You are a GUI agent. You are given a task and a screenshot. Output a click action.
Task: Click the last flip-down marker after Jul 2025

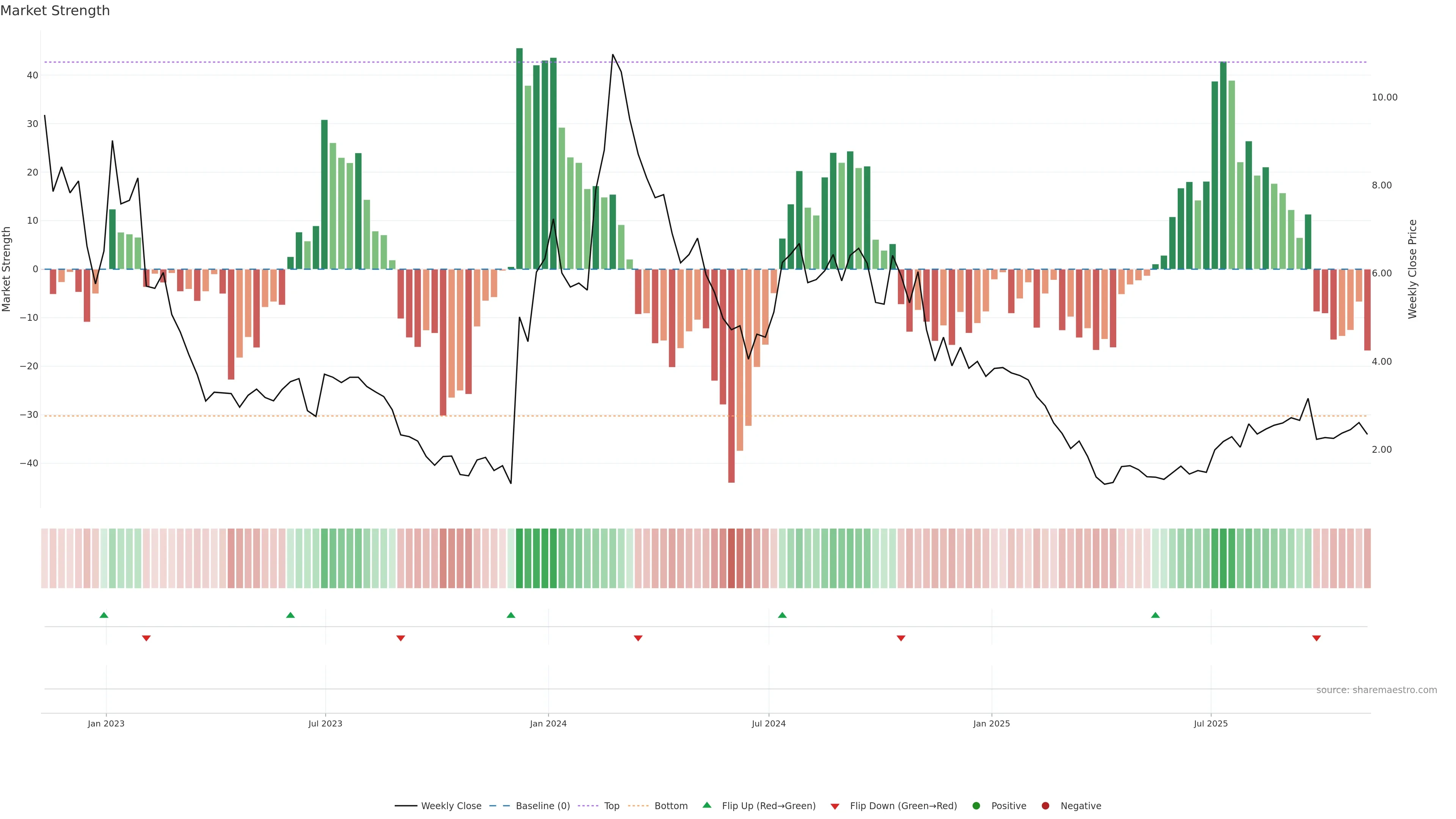coord(1316,638)
